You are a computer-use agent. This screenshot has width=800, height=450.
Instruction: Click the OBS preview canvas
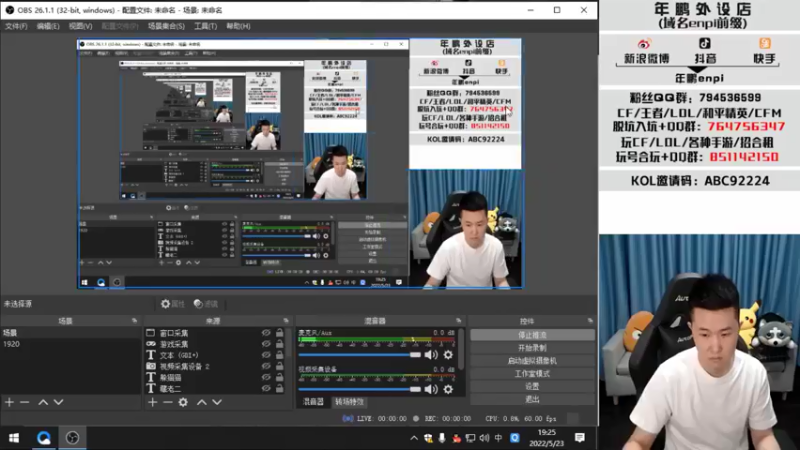300,163
